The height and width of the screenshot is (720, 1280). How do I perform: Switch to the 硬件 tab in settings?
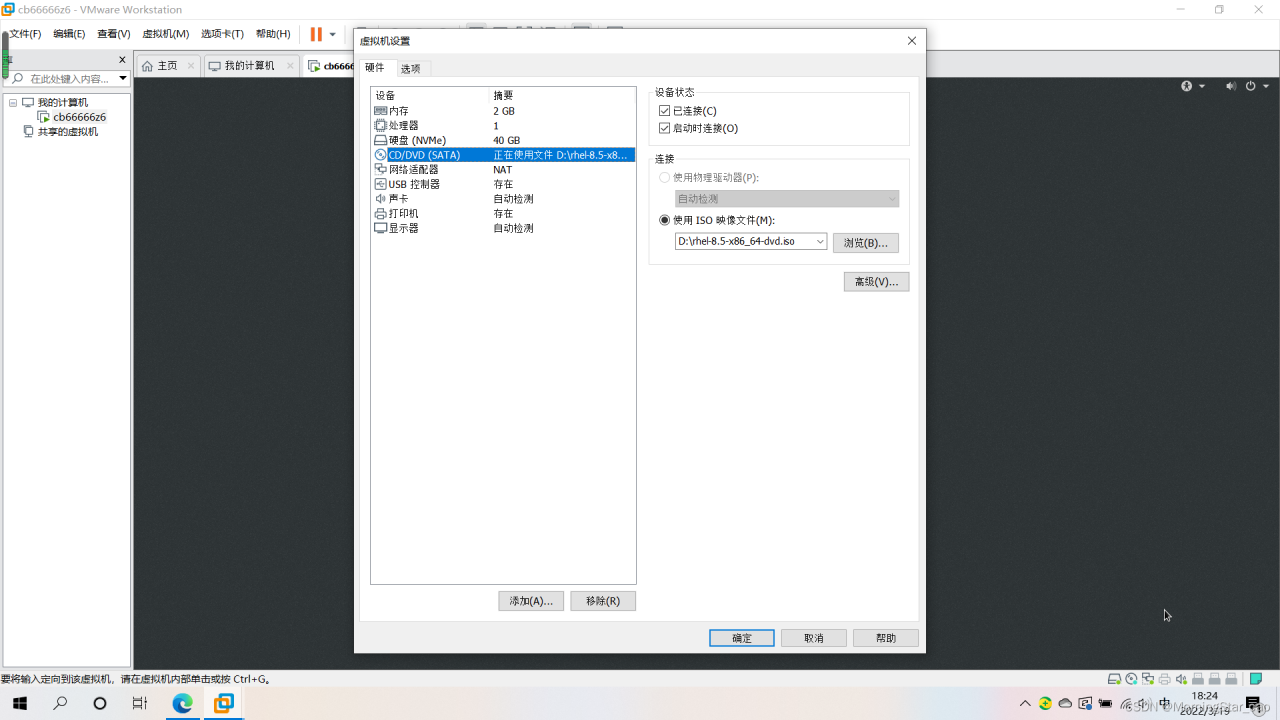[x=375, y=68]
